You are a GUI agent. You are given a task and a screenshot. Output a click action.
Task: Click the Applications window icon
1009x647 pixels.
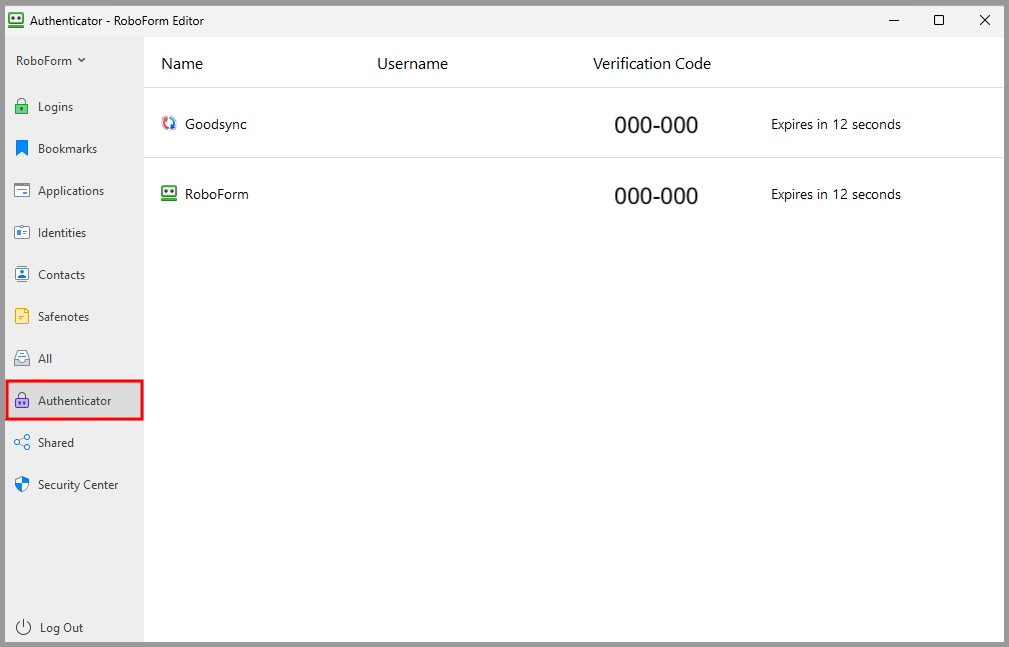[x=22, y=190]
